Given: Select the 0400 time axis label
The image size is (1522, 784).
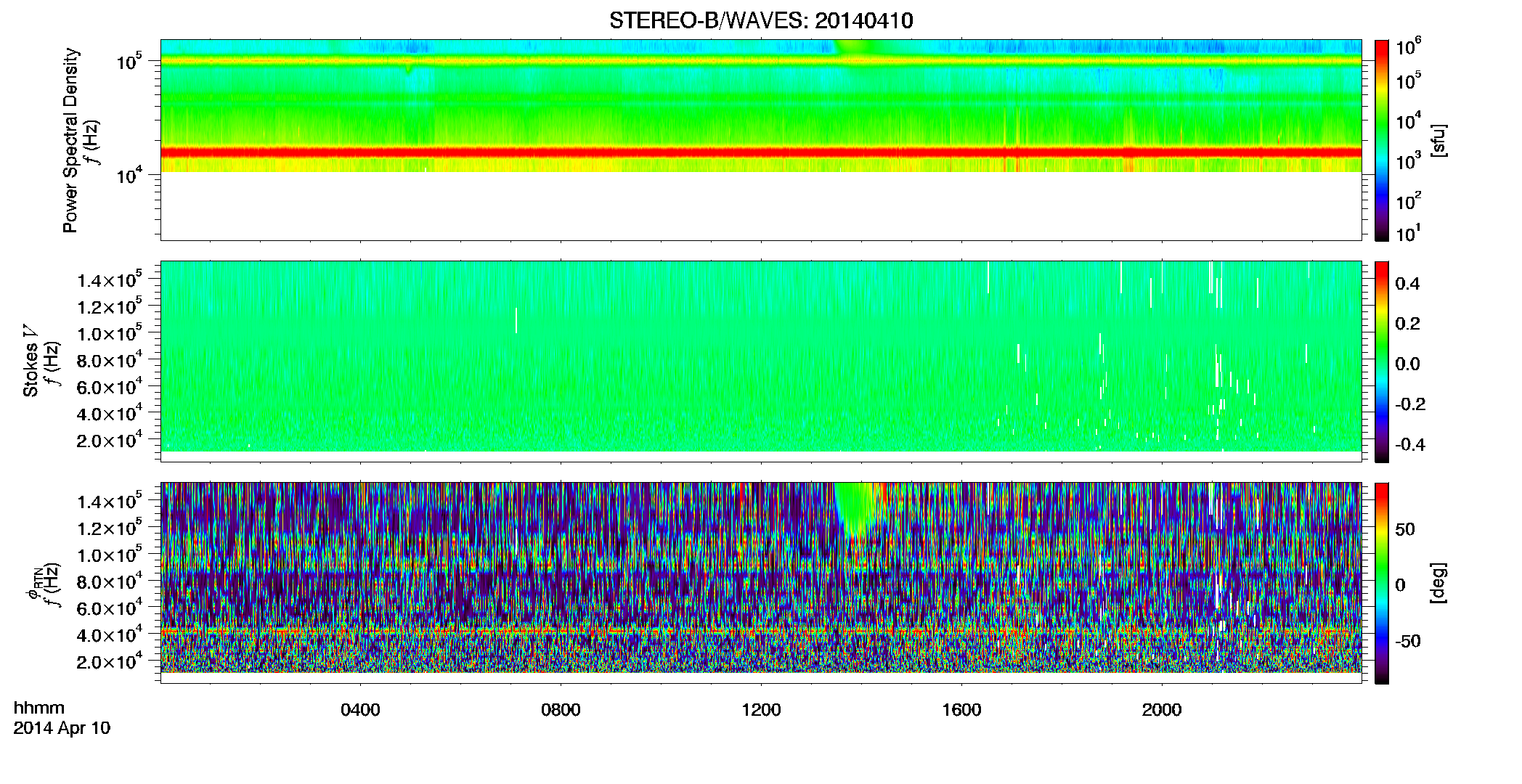Looking at the screenshot, I should (x=360, y=710).
